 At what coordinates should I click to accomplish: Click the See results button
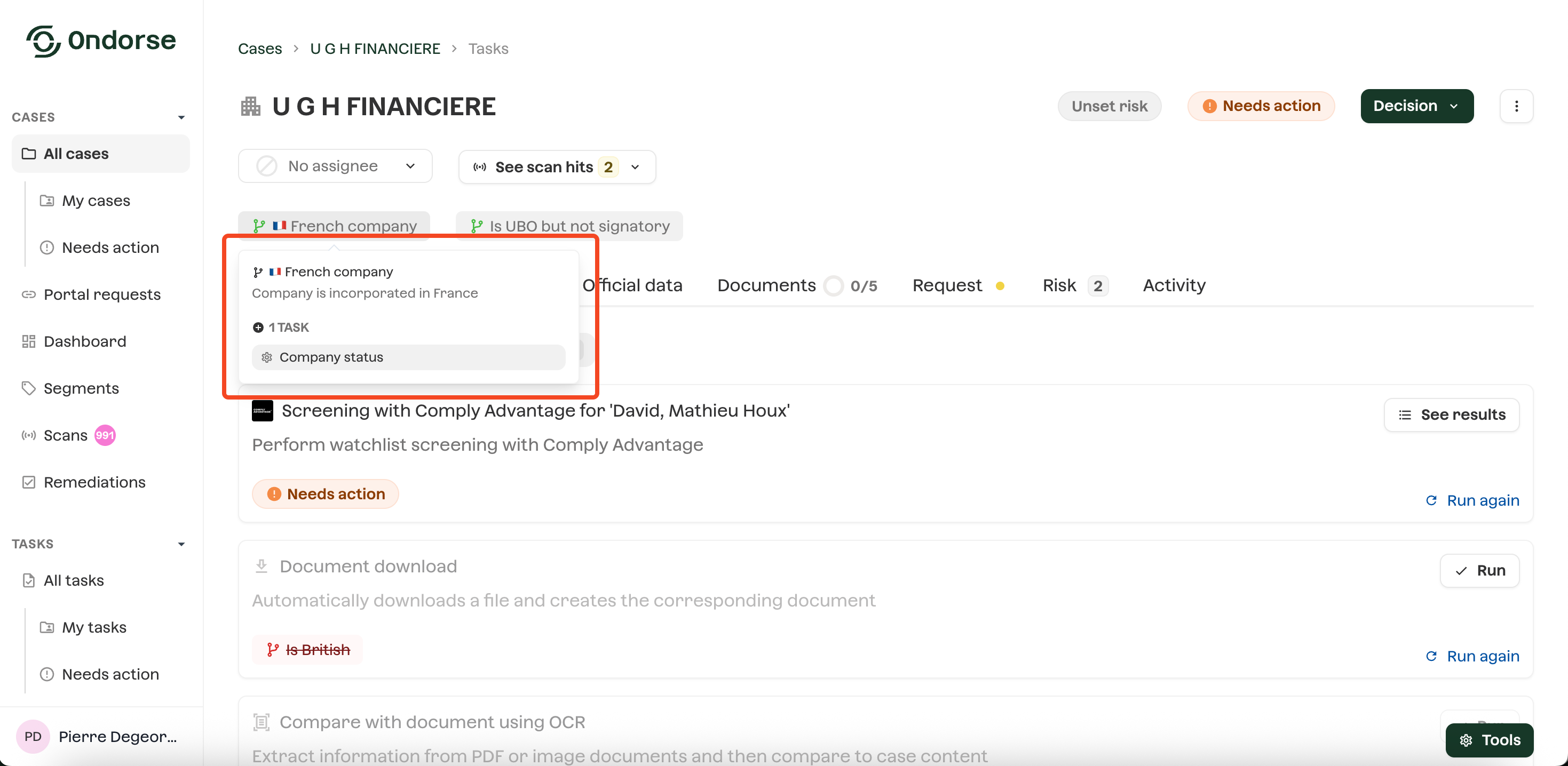click(1451, 415)
